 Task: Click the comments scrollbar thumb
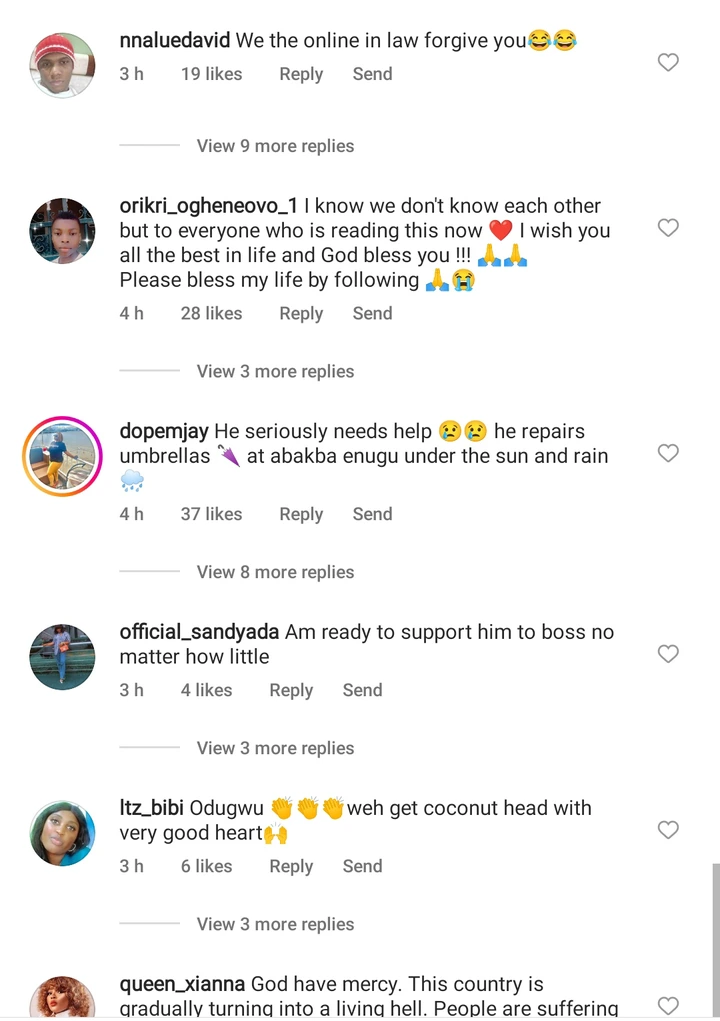(714, 940)
